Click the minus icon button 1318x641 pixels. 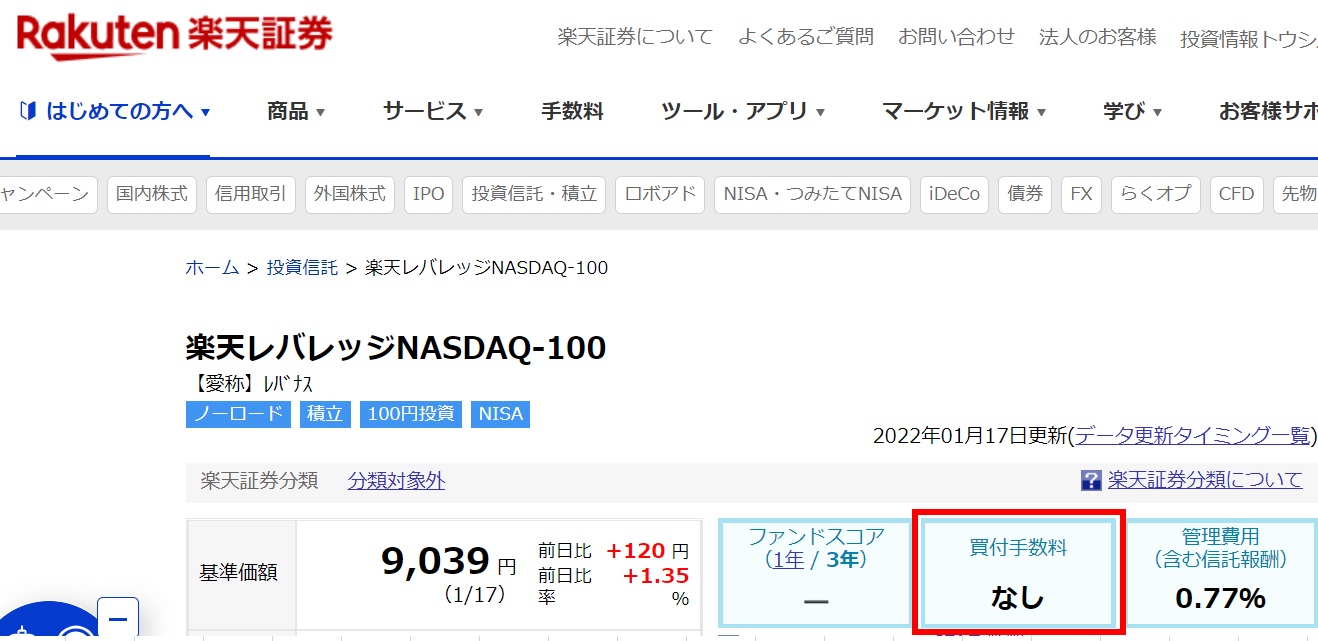tap(118, 619)
